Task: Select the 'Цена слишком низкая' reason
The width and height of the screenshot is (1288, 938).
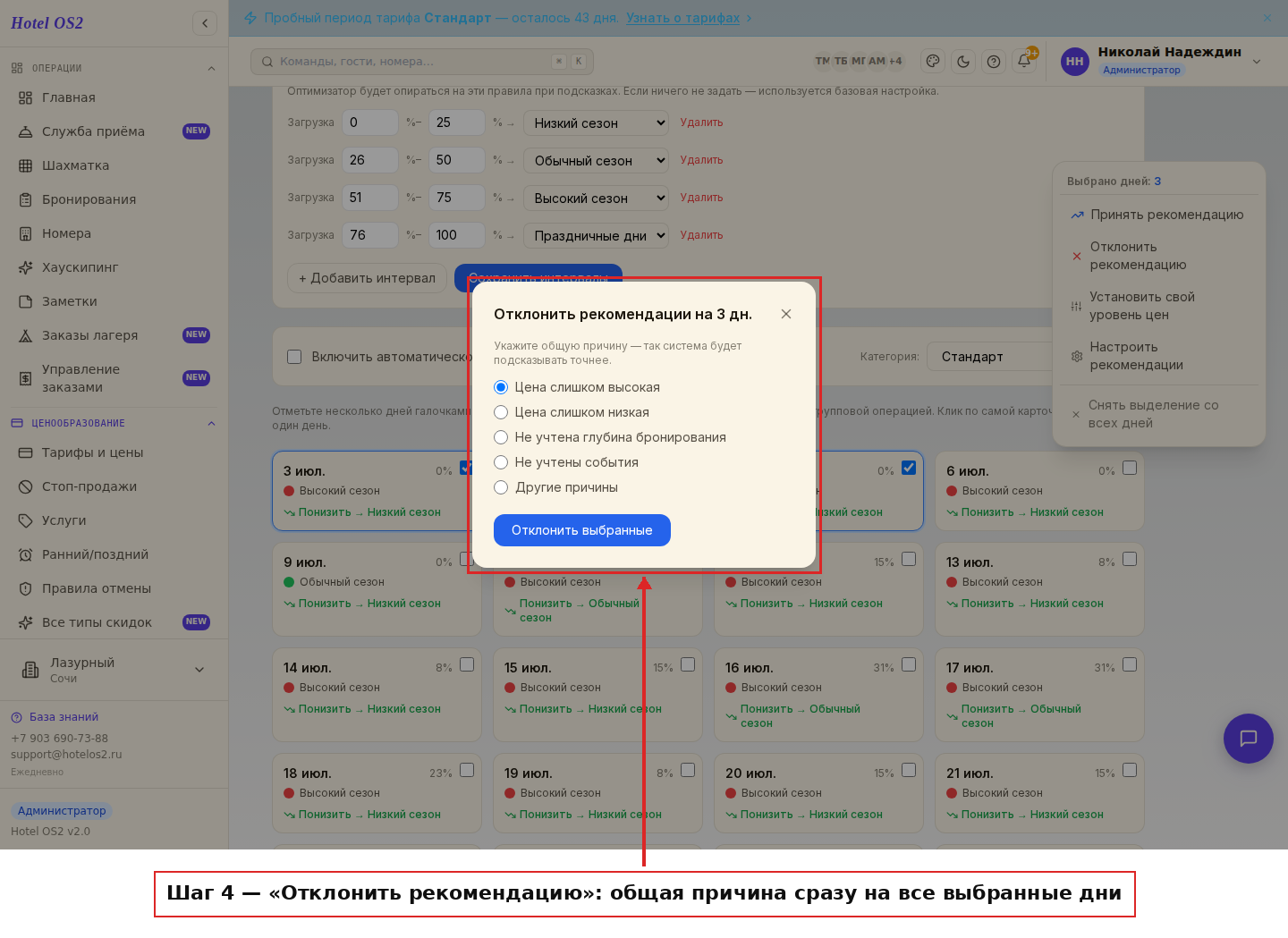Action: [x=572, y=412]
